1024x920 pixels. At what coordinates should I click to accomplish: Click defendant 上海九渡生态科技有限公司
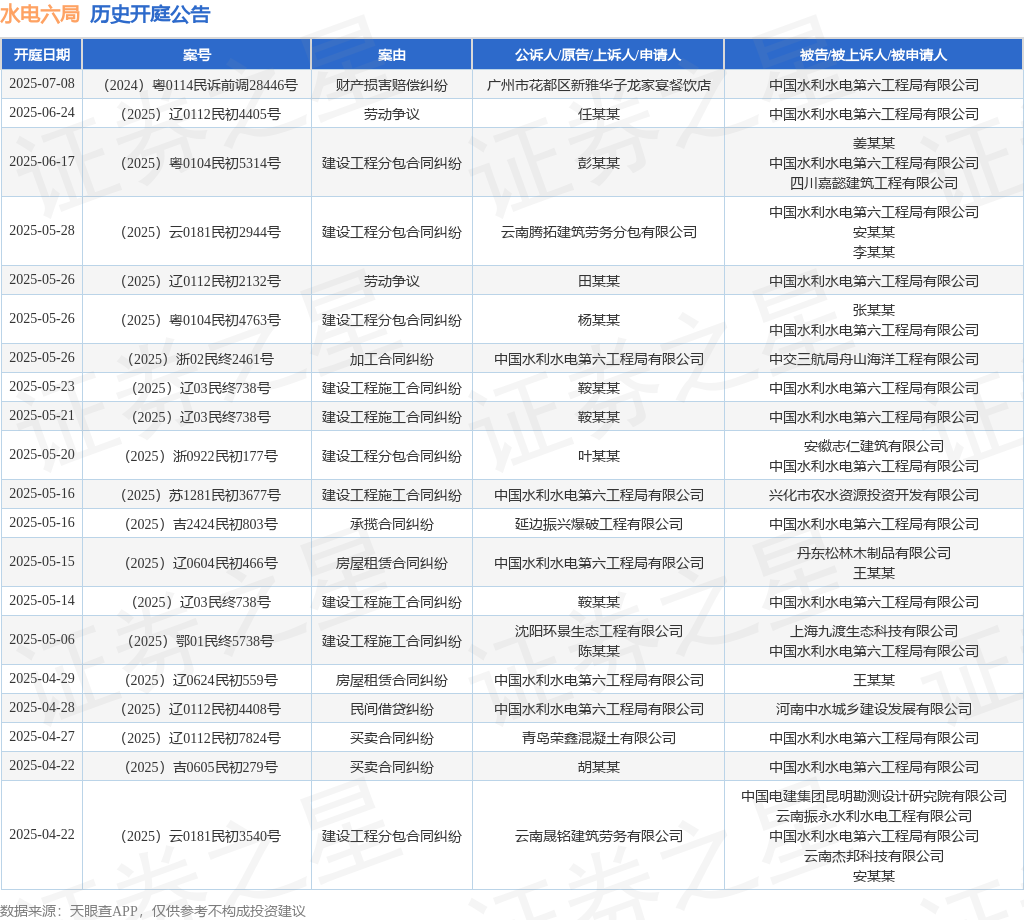click(x=874, y=631)
